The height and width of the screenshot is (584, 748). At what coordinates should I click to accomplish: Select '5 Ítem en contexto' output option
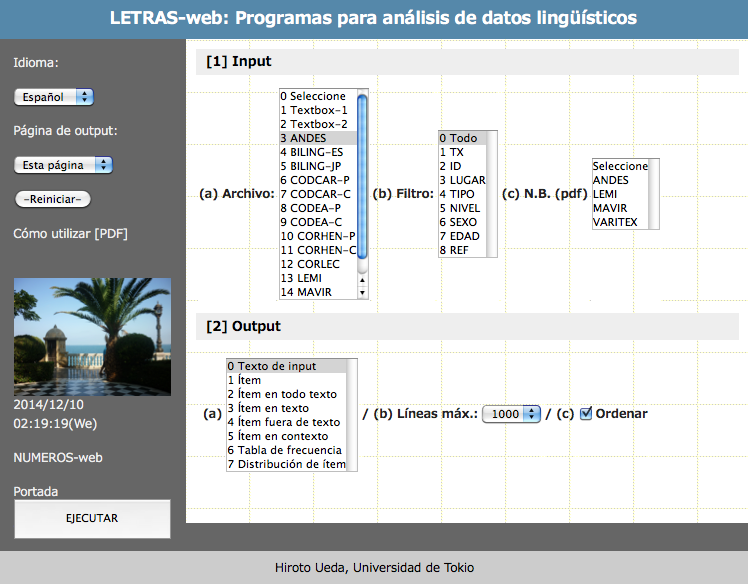(286, 436)
